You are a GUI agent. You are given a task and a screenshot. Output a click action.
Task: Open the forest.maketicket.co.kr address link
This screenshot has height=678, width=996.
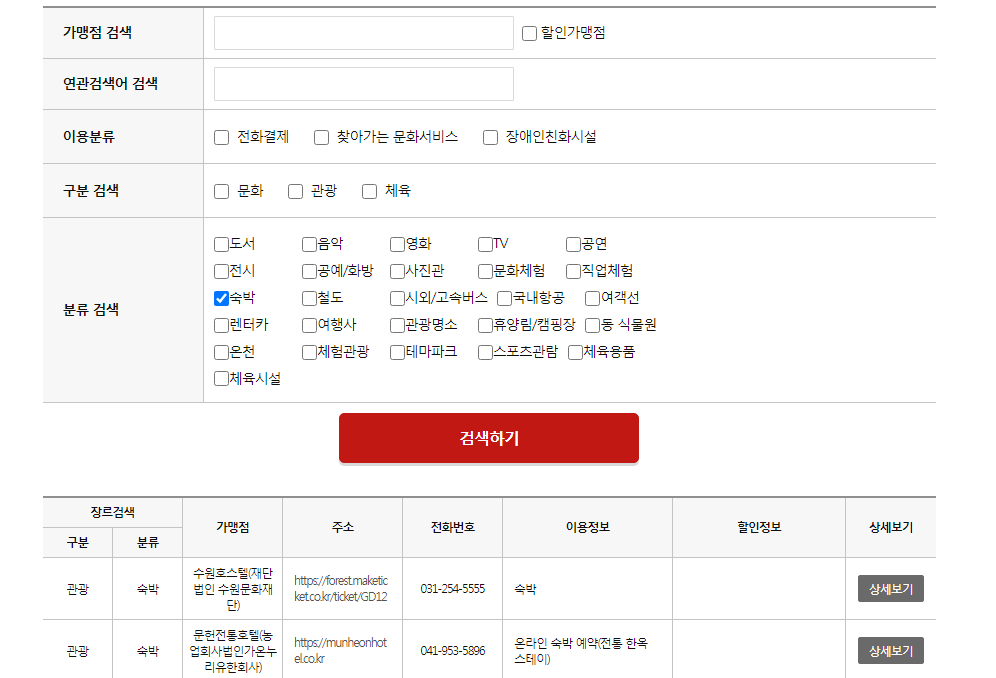click(x=341, y=589)
